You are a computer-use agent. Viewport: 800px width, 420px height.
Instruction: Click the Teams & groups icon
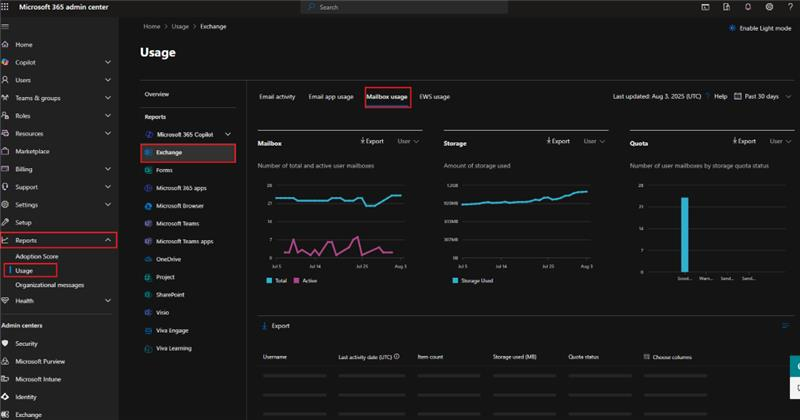[x=5, y=97]
